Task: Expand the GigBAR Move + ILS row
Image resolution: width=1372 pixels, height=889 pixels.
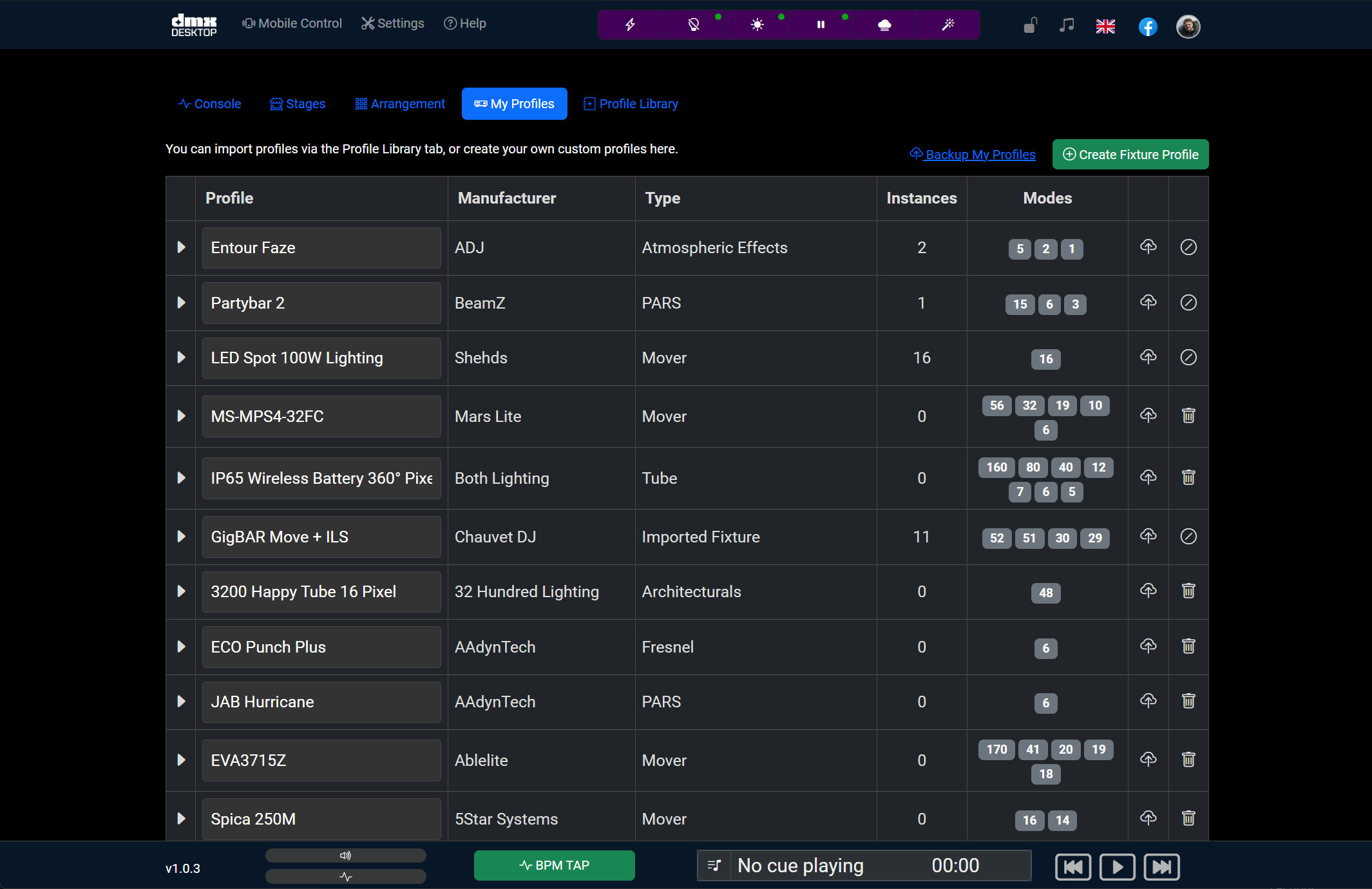Action: pos(181,537)
